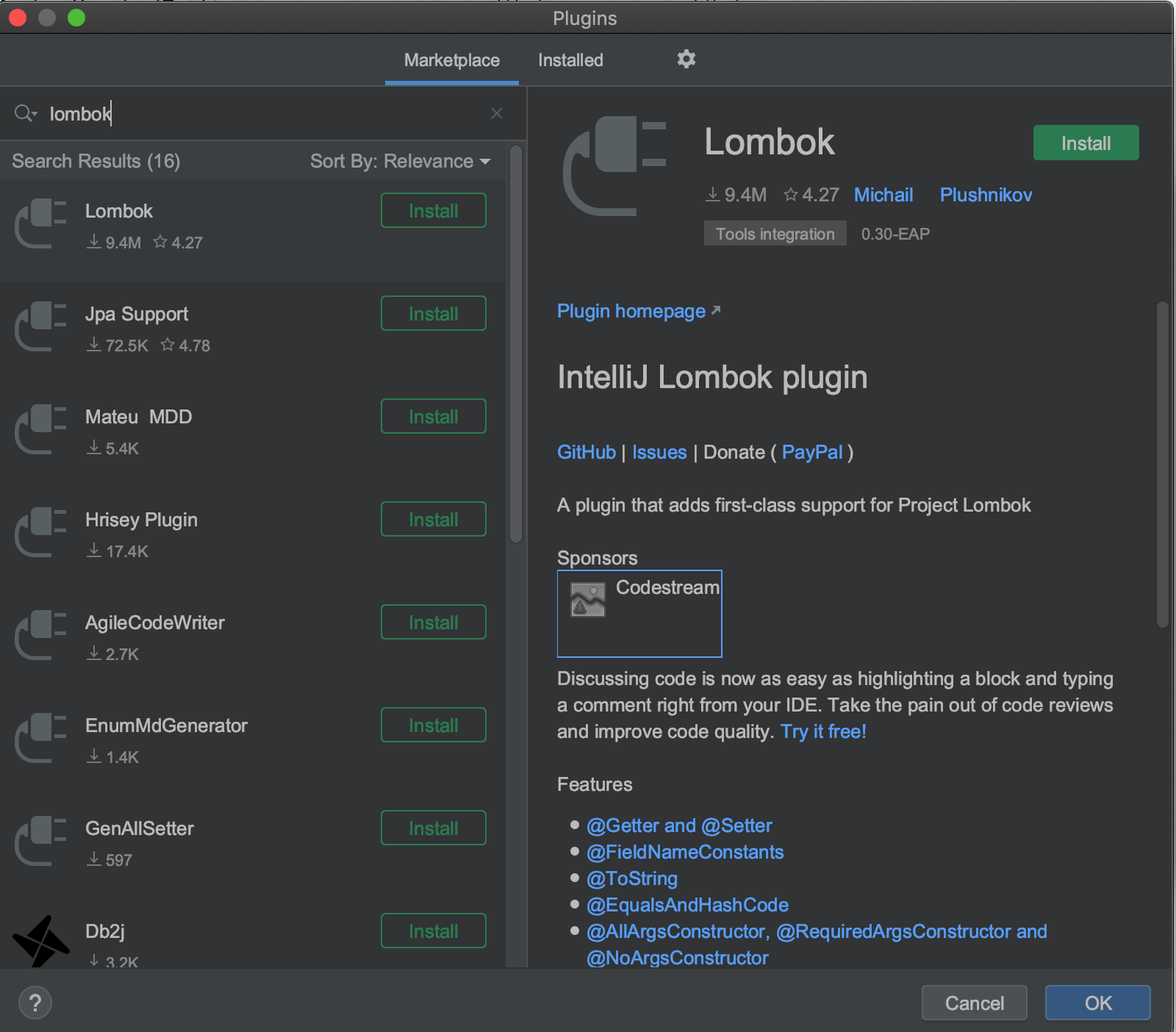Switch to the Installed tab

point(570,60)
